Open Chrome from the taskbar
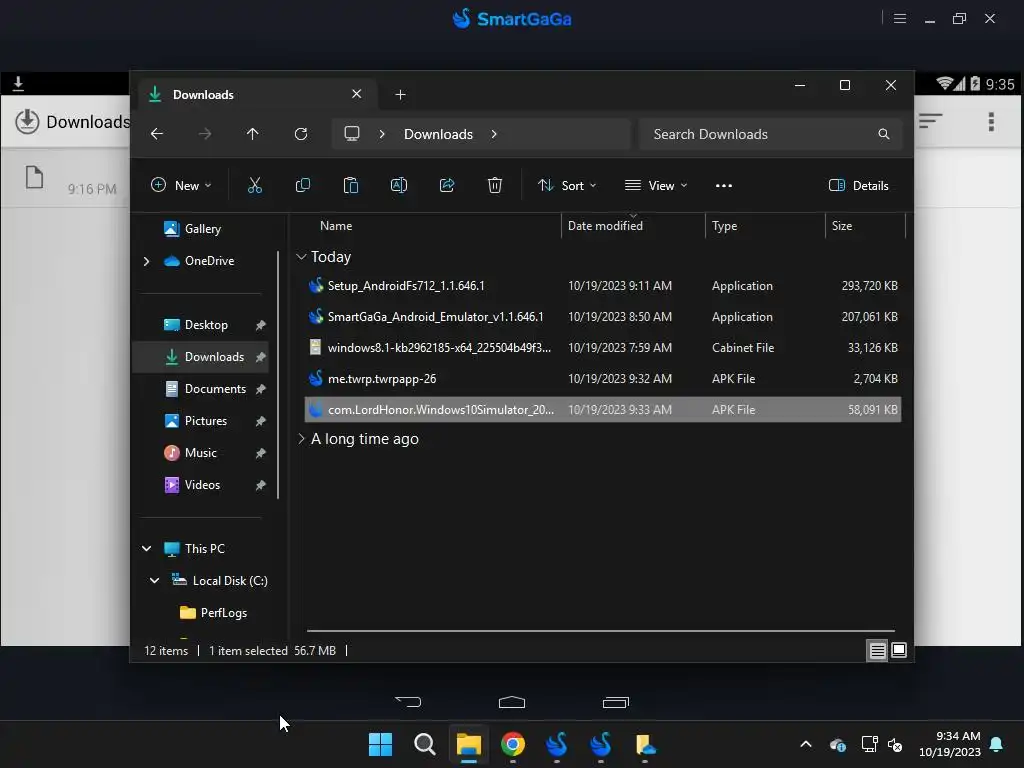The height and width of the screenshot is (768, 1024). tap(513, 744)
